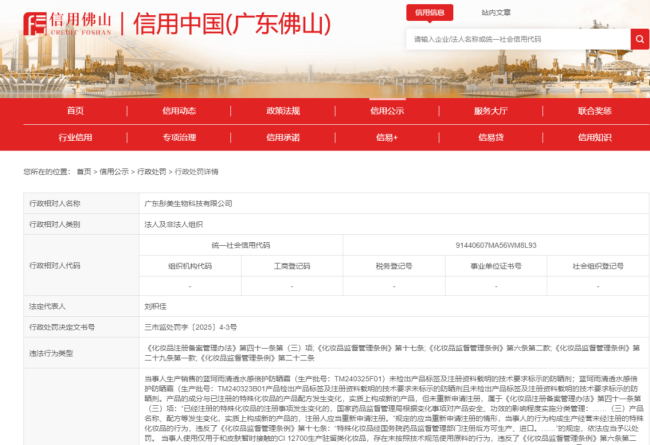Open the 首页 navigation item
Viewport: 650px width, 445px height.
point(75,110)
